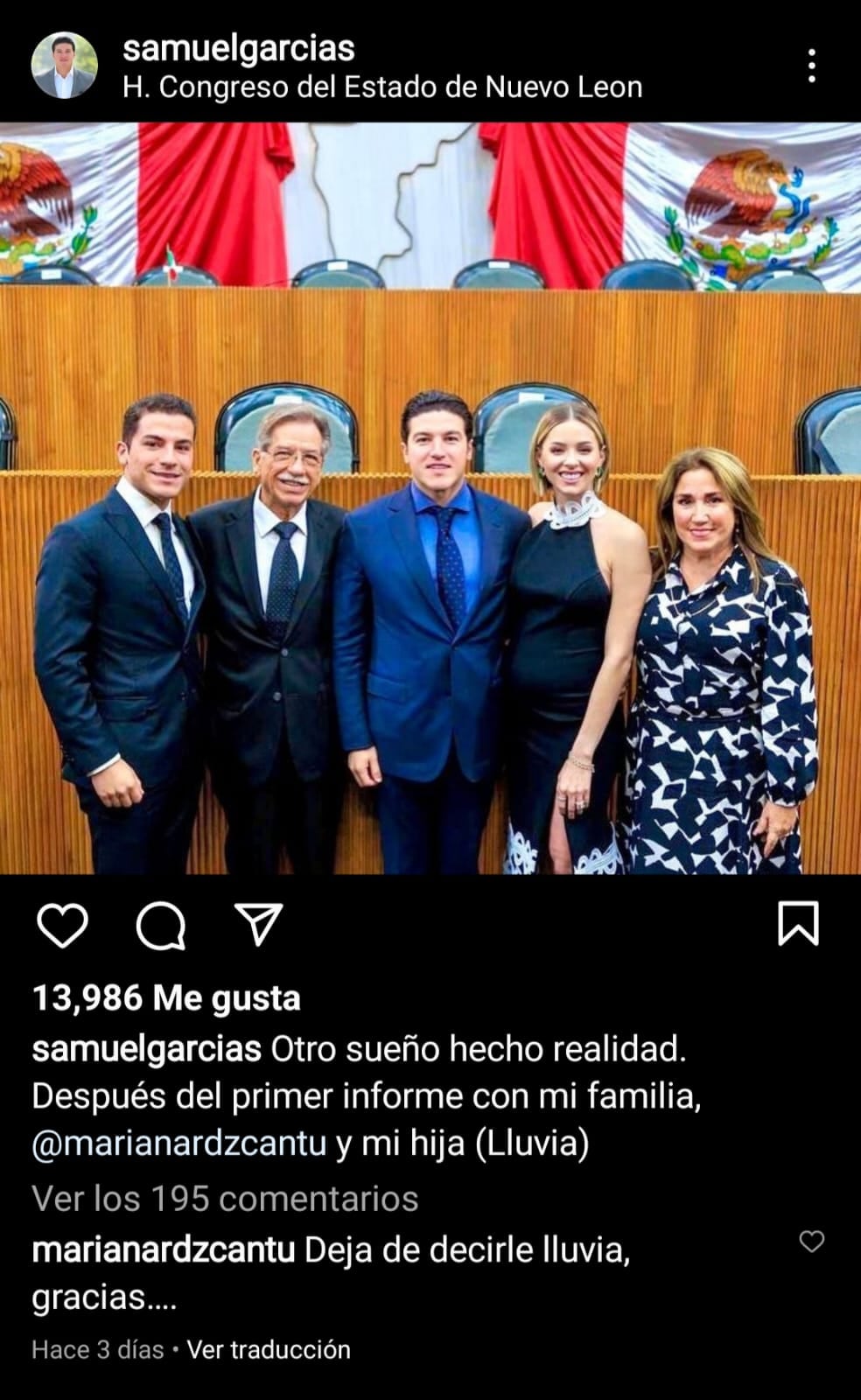Image resolution: width=861 pixels, height=1400 pixels.
Task: Open samuelgarcias username in caption
Action: click(147, 1048)
